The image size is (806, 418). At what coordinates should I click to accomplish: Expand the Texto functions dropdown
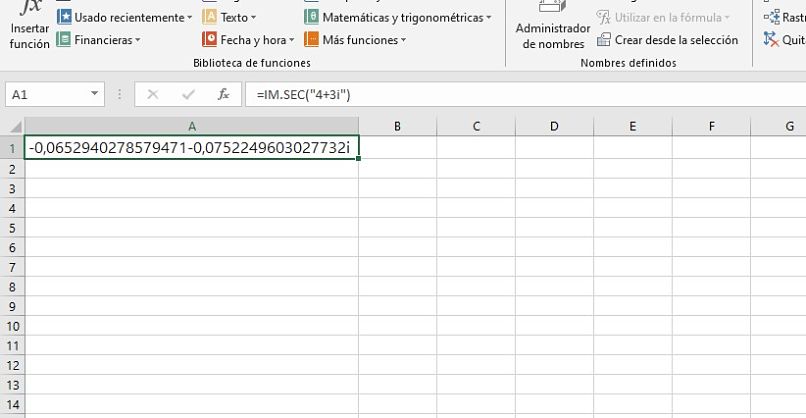pyautogui.click(x=229, y=17)
